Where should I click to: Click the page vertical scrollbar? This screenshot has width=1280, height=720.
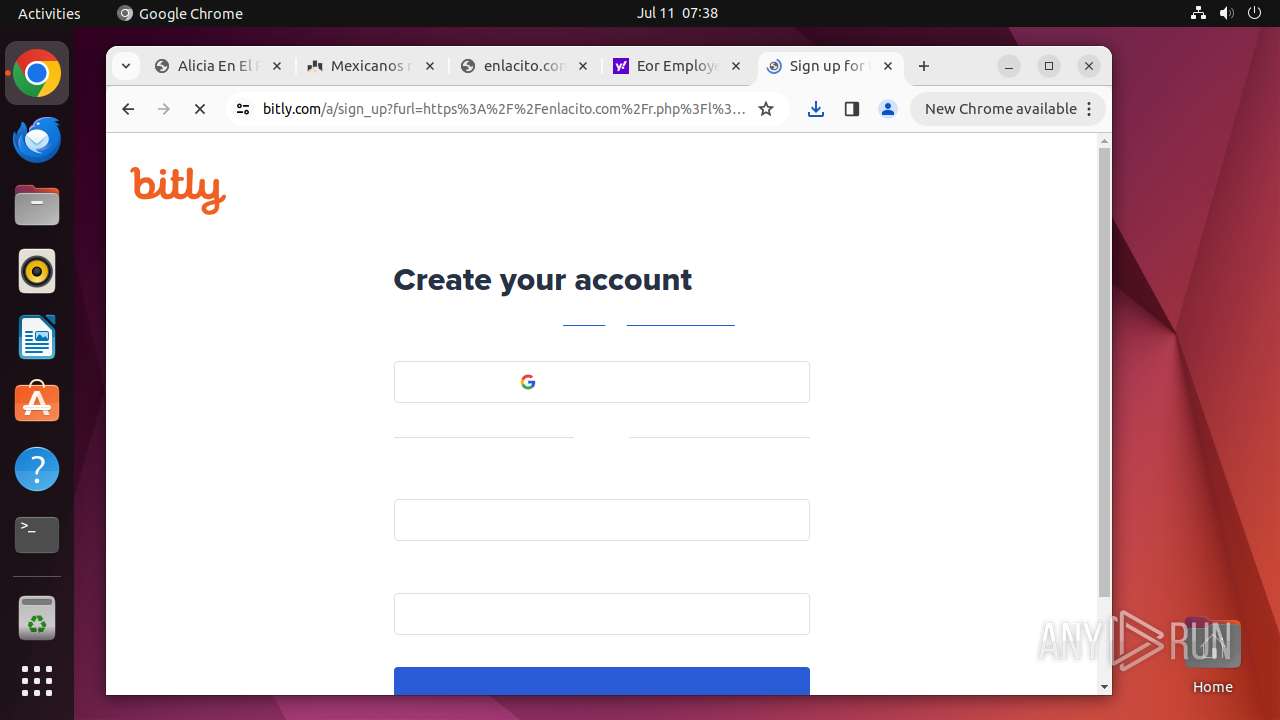[1104, 372]
